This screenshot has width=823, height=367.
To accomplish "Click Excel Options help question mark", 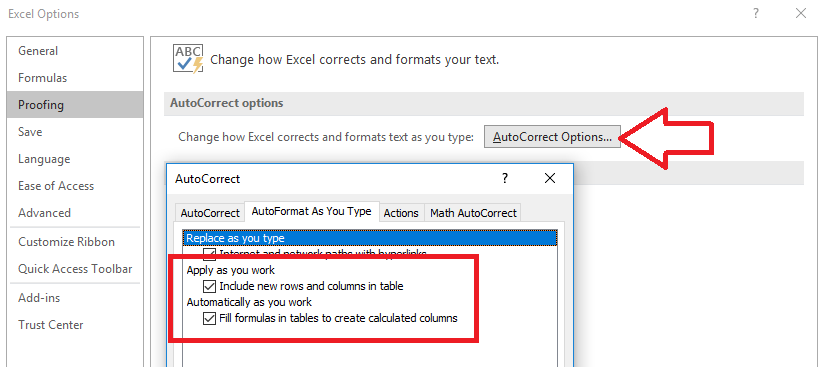I will pyautogui.click(x=756, y=14).
